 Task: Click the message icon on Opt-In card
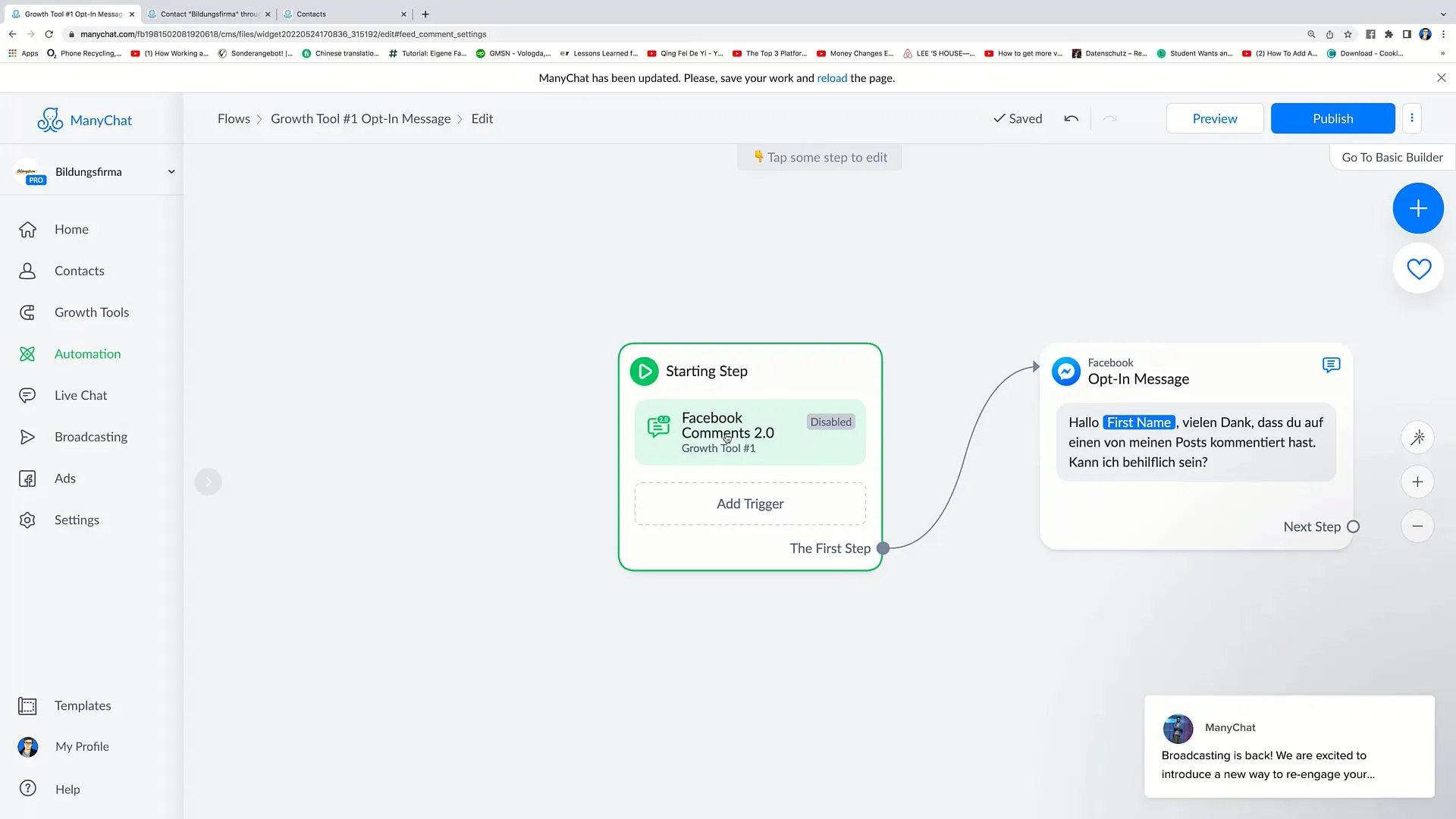click(x=1331, y=366)
